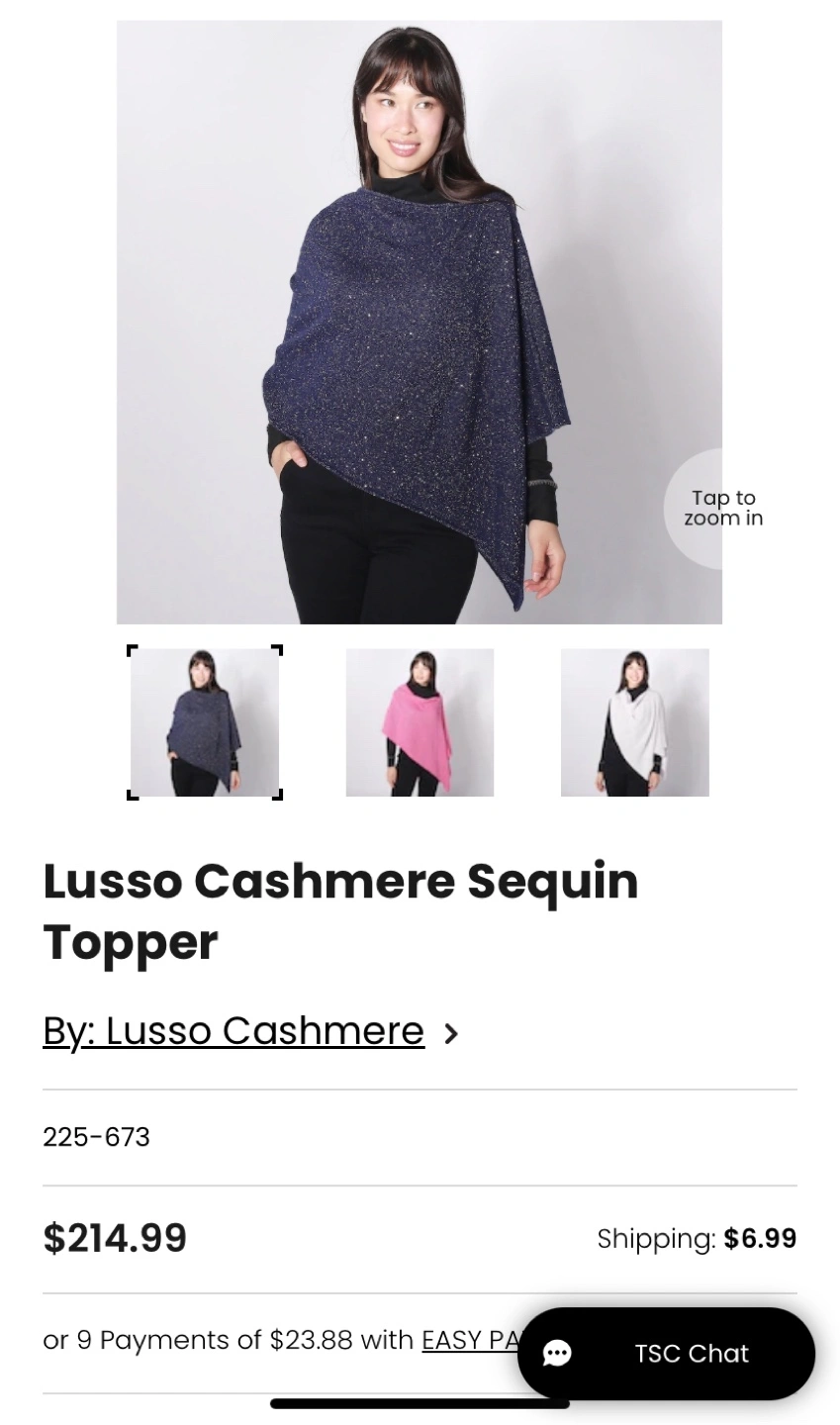This screenshot has width=840, height=1425.
Task: Click the Lusso Cashmere Sequin Topper title
Action: pos(340,911)
